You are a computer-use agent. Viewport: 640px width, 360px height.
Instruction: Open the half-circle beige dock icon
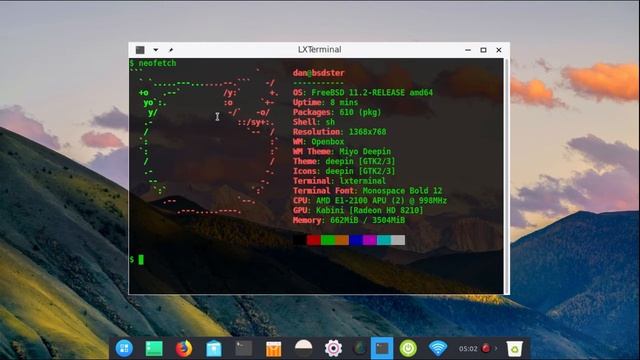click(x=304, y=348)
